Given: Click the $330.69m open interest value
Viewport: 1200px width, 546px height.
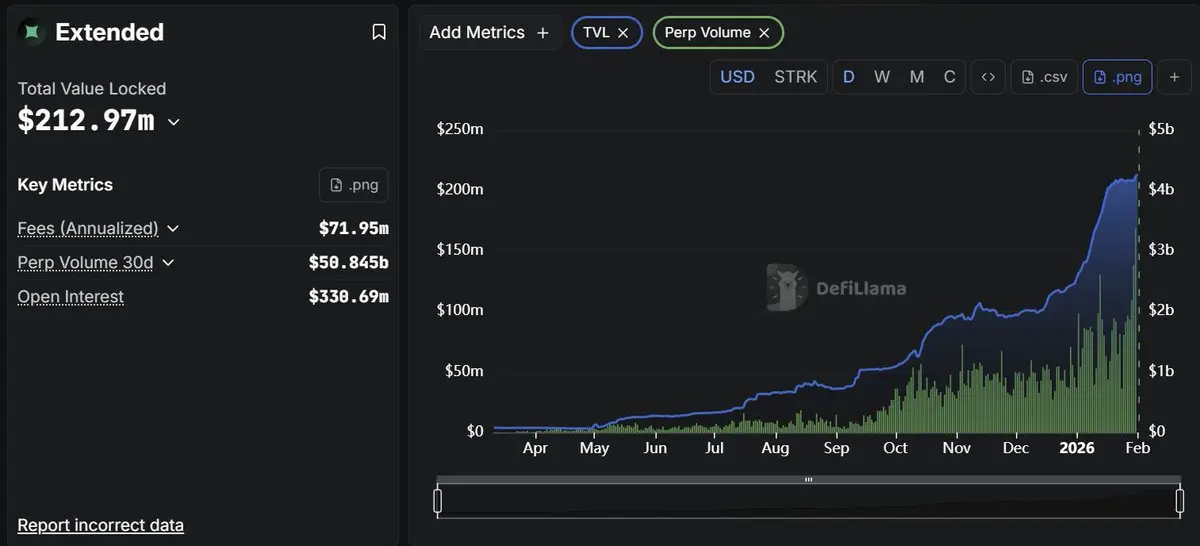Looking at the screenshot, I should tap(349, 296).
